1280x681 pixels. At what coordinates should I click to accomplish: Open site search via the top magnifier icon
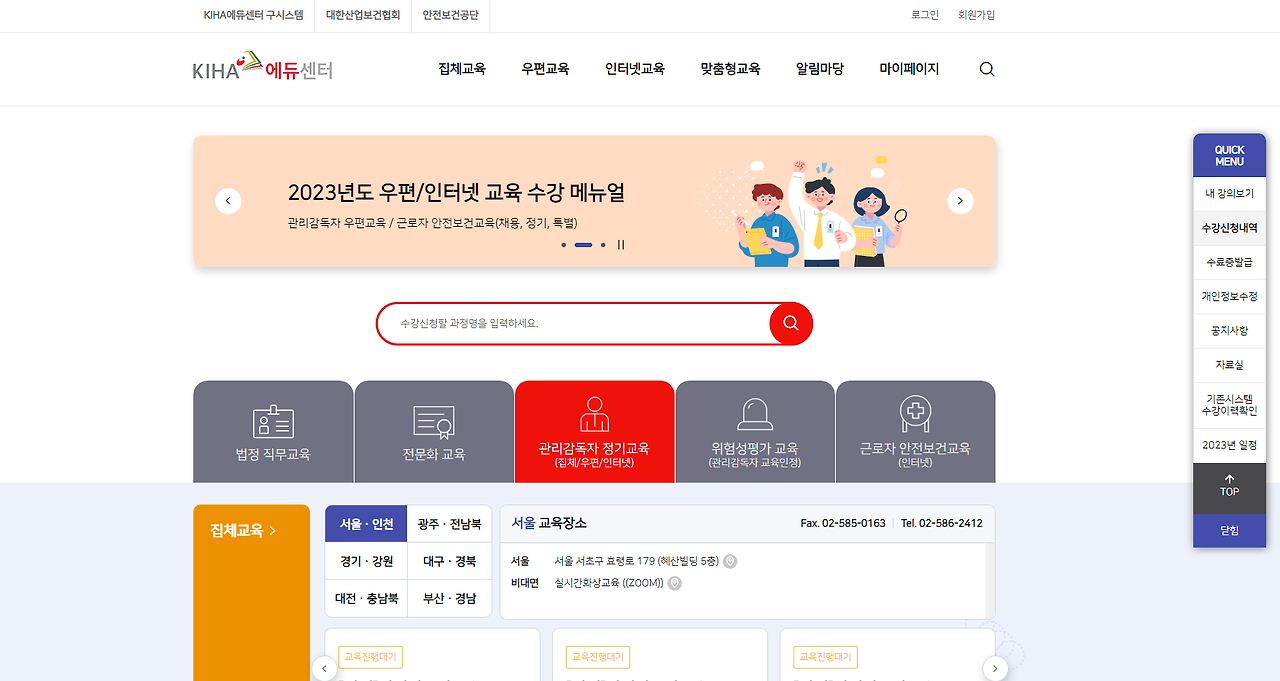pyautogui.click(x=986, y=69)
